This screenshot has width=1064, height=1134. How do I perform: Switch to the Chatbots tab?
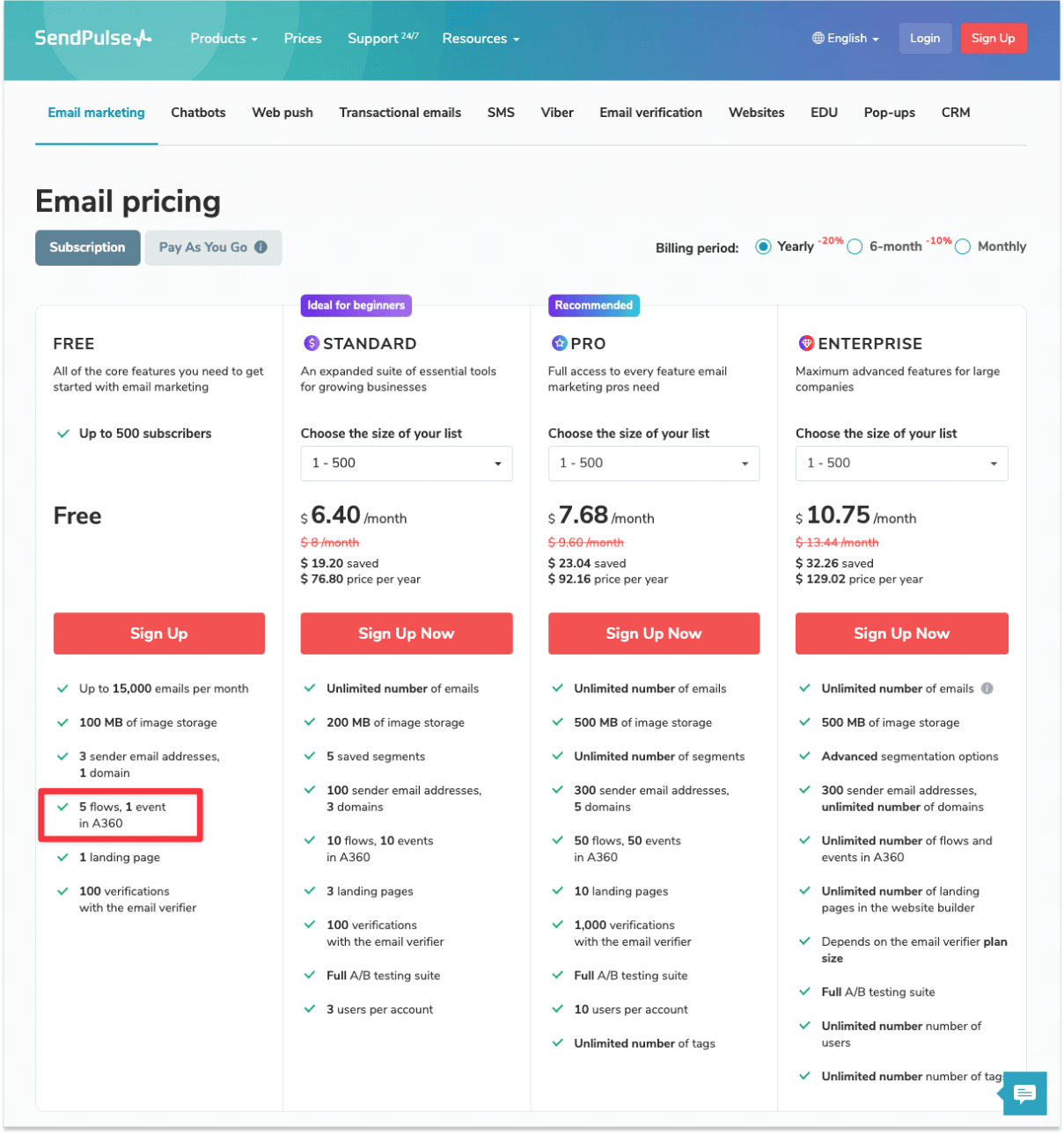pos(198,112)
